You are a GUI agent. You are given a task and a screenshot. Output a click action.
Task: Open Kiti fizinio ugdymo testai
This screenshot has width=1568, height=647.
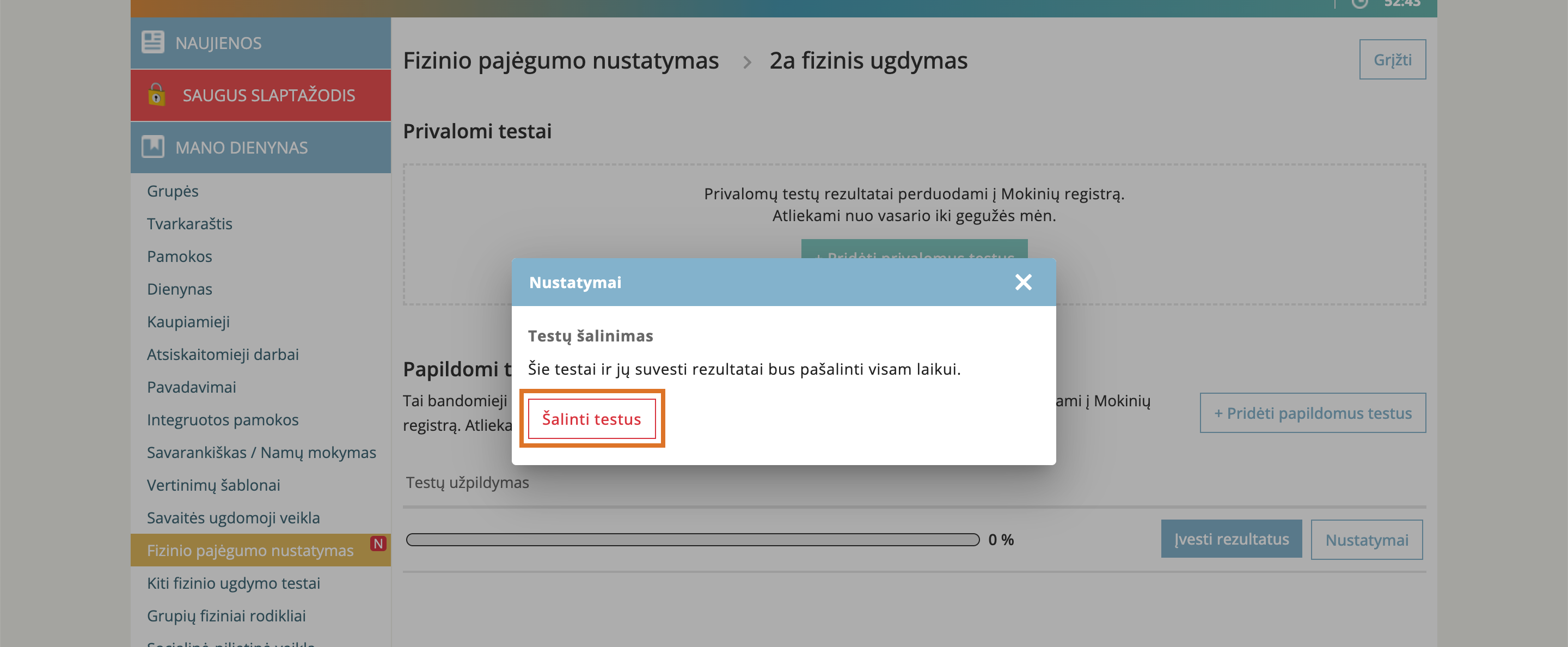[x=233, y=583]
